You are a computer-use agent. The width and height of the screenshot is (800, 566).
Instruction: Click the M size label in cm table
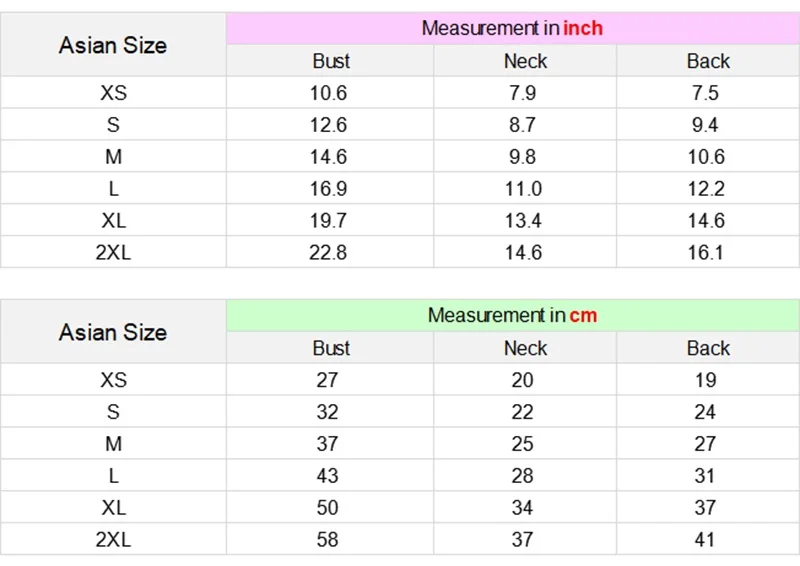click(x=113, y=444)
